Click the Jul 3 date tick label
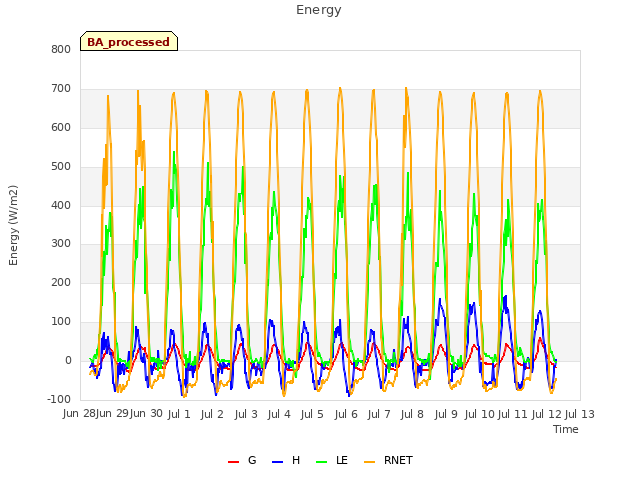640x480 pixels. point(246,414)
